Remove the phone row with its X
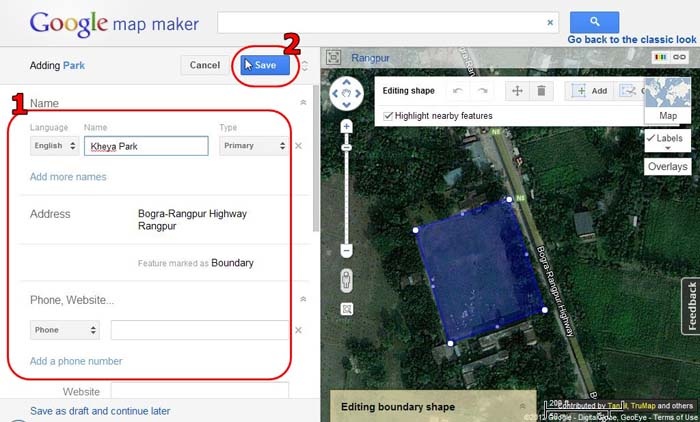This screenshot has width=700, height=422. click(299, 330)
